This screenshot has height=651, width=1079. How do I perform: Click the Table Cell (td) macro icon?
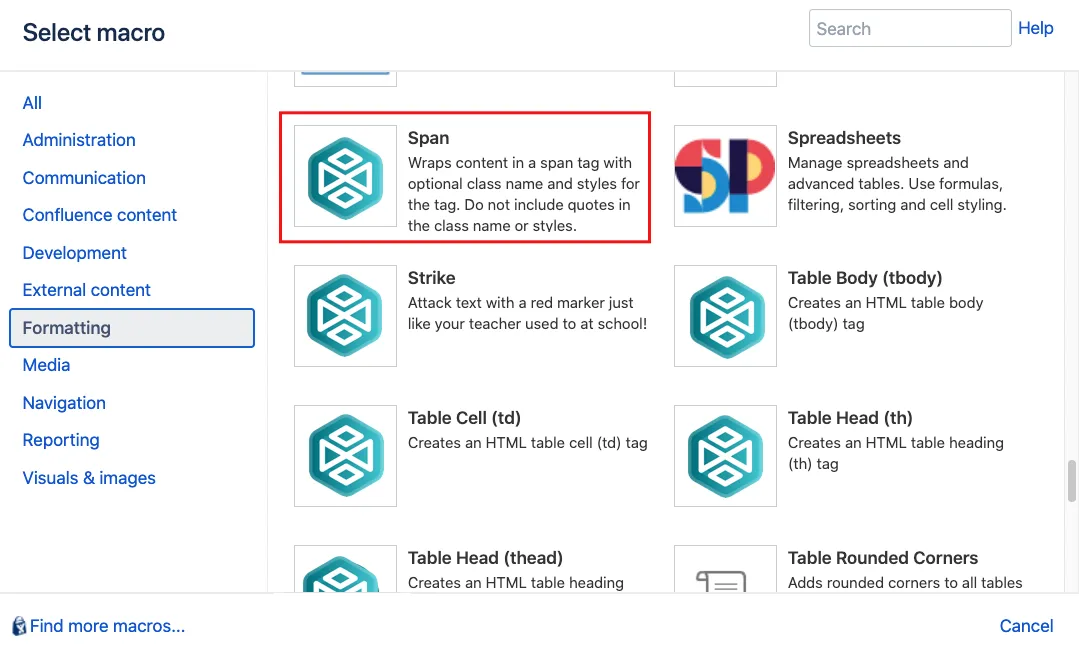point(345,456)
